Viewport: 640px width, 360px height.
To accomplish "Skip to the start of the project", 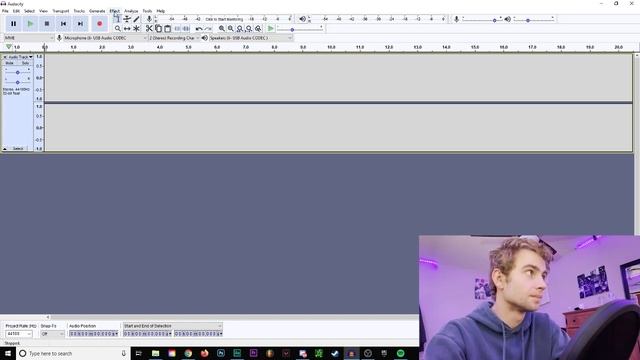I will click(x=64, y=24).
